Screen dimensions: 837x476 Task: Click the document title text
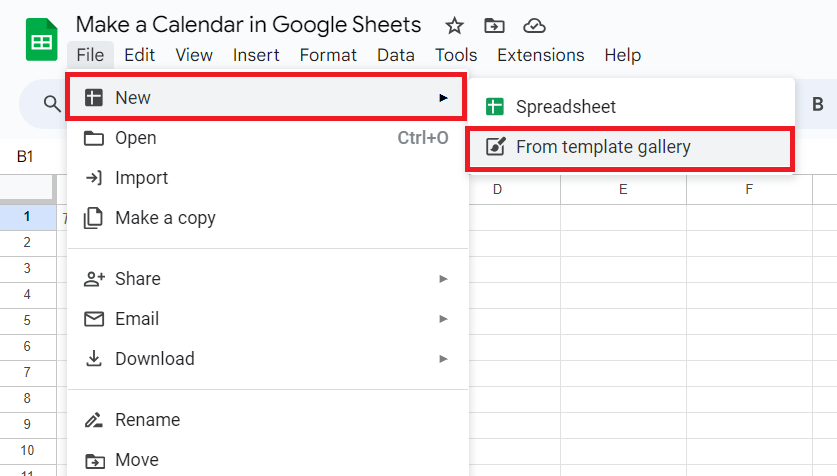(248, 25)
